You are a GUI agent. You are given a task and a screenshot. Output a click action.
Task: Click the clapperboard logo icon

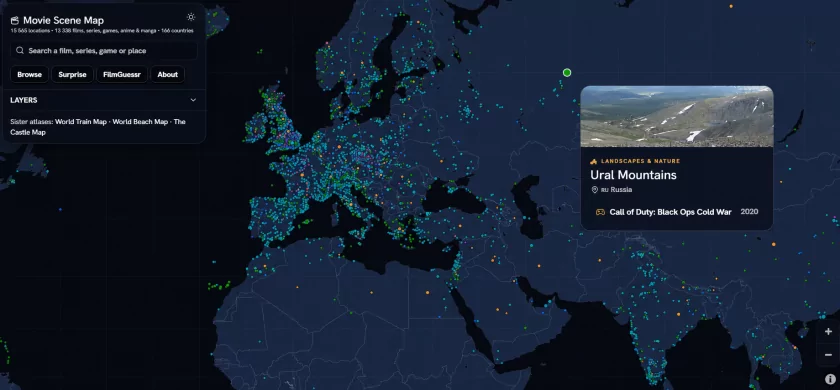tap(14, 20)
